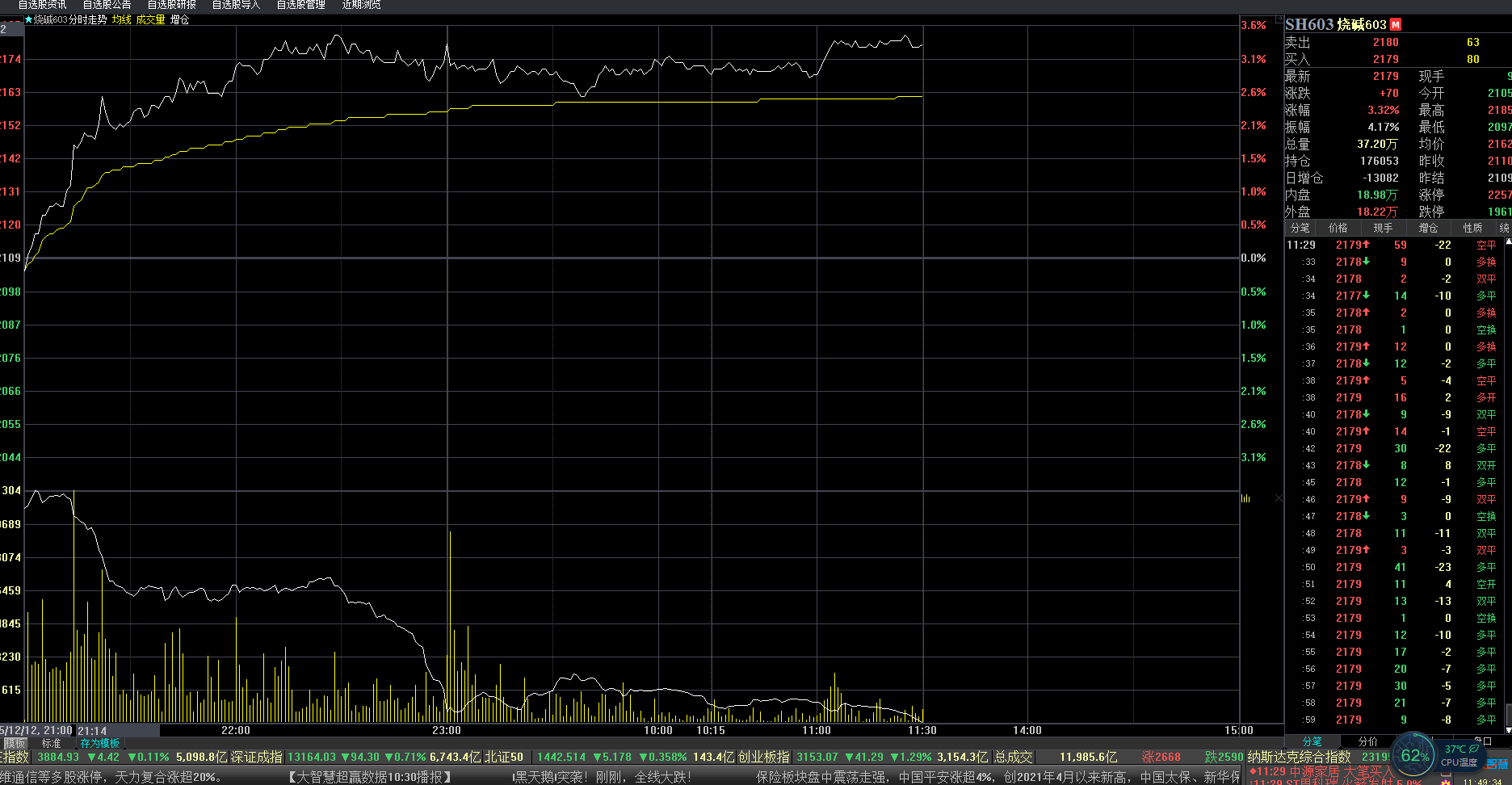Click the 纳斯达克综合指数 ticker
The image size is (1512, 785).
tap(1299, 757)
